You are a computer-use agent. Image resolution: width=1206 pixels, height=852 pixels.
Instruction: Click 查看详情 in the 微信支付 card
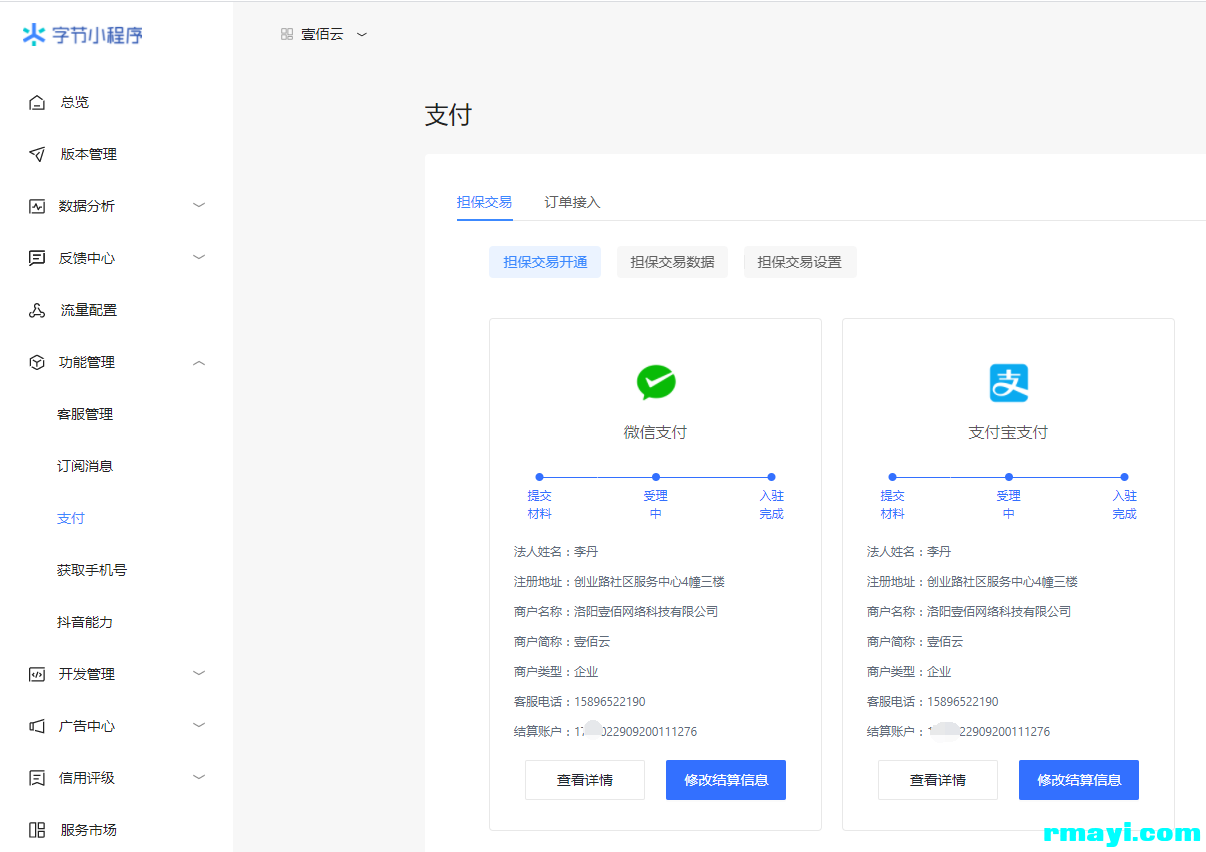[x=585, y=780]
